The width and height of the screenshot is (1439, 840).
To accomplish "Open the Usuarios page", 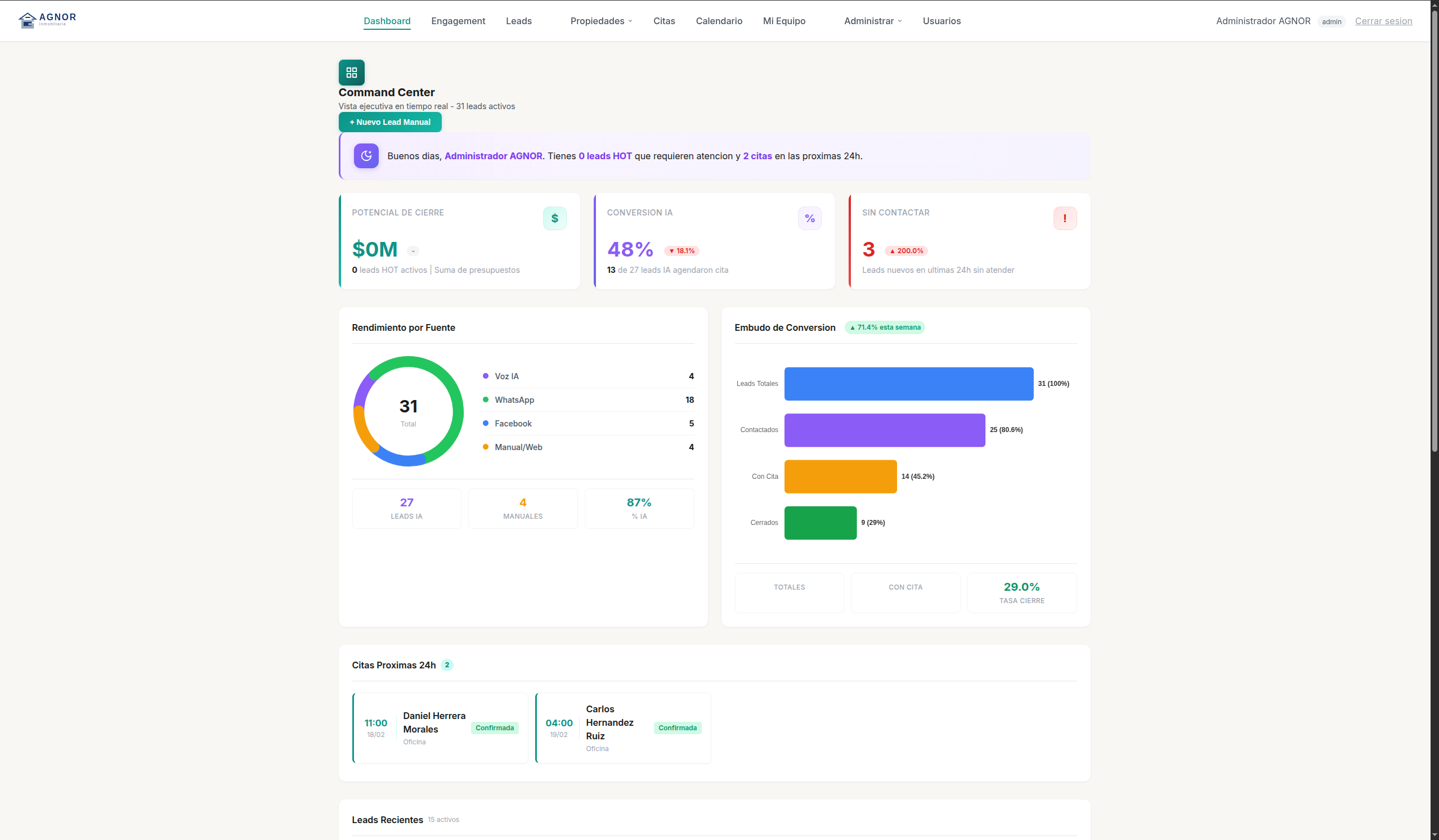I will click(942, 21).
